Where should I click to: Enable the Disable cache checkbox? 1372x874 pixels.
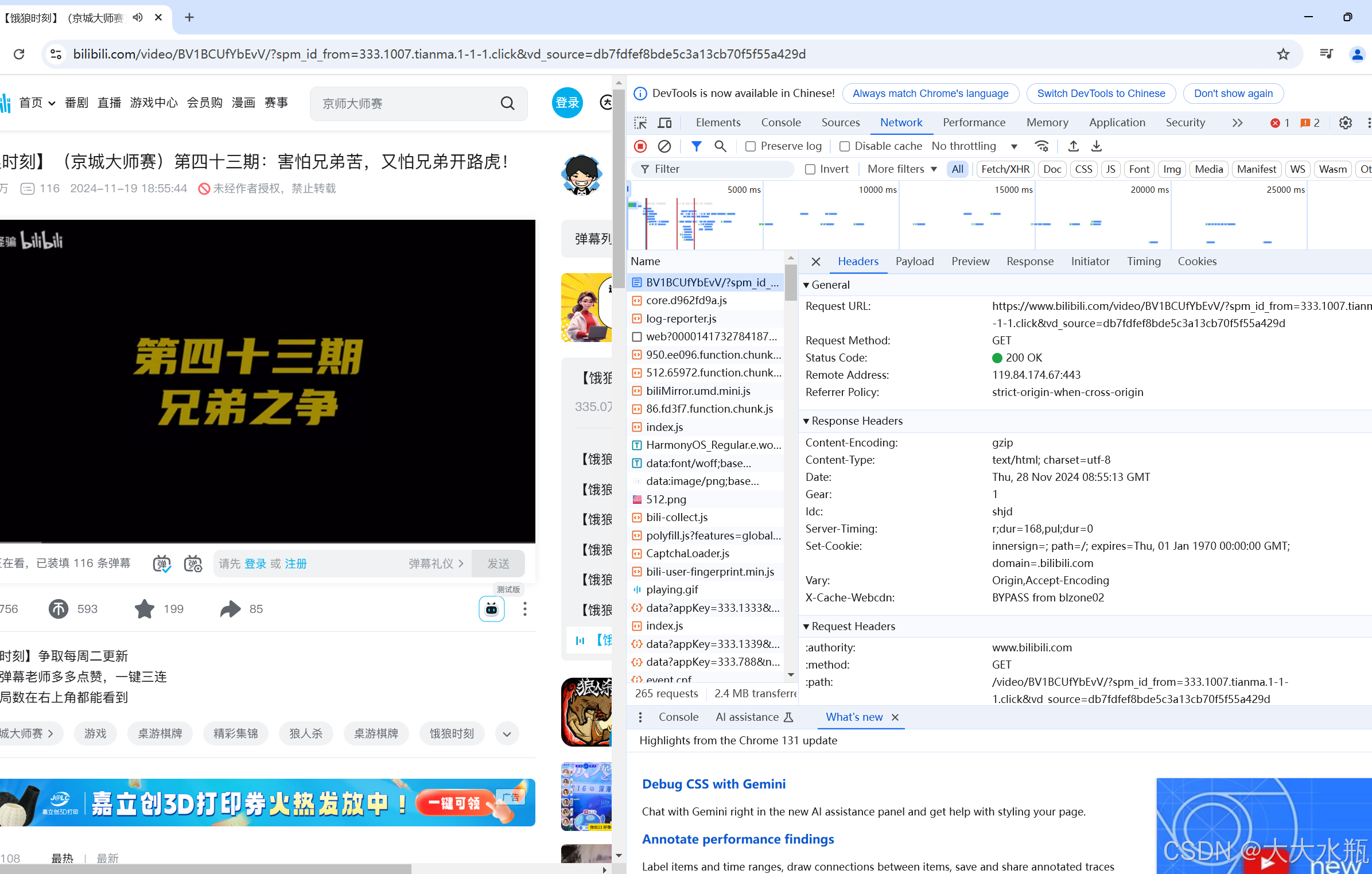point(844,146)
